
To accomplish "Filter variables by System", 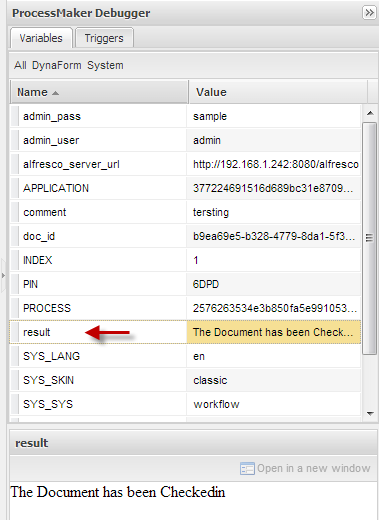I will click(x=105, y=65).
